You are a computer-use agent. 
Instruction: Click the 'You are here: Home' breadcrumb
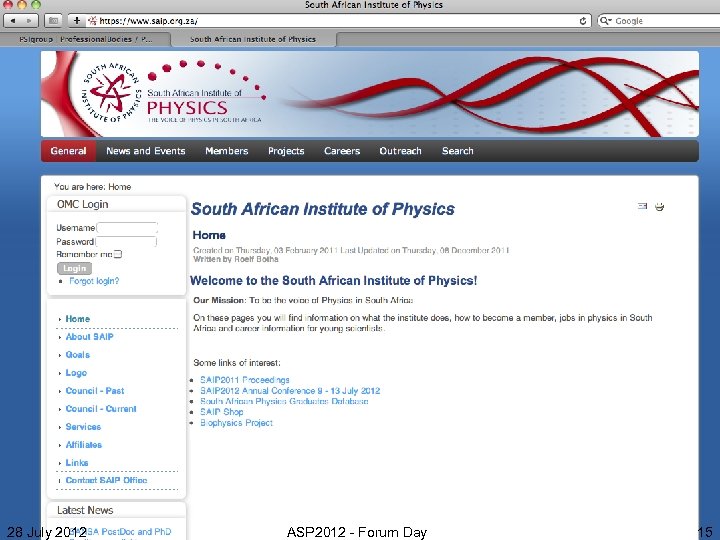coord(92,187)
